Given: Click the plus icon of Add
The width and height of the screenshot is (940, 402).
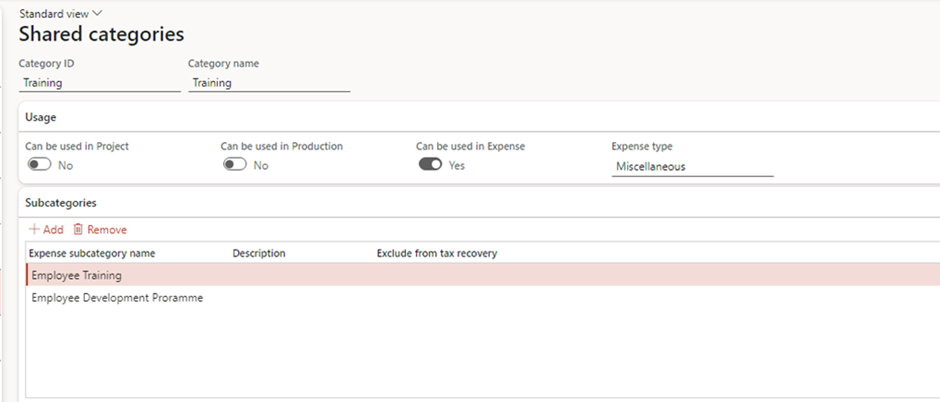Looking at the screenshot, I should point(34,229).
